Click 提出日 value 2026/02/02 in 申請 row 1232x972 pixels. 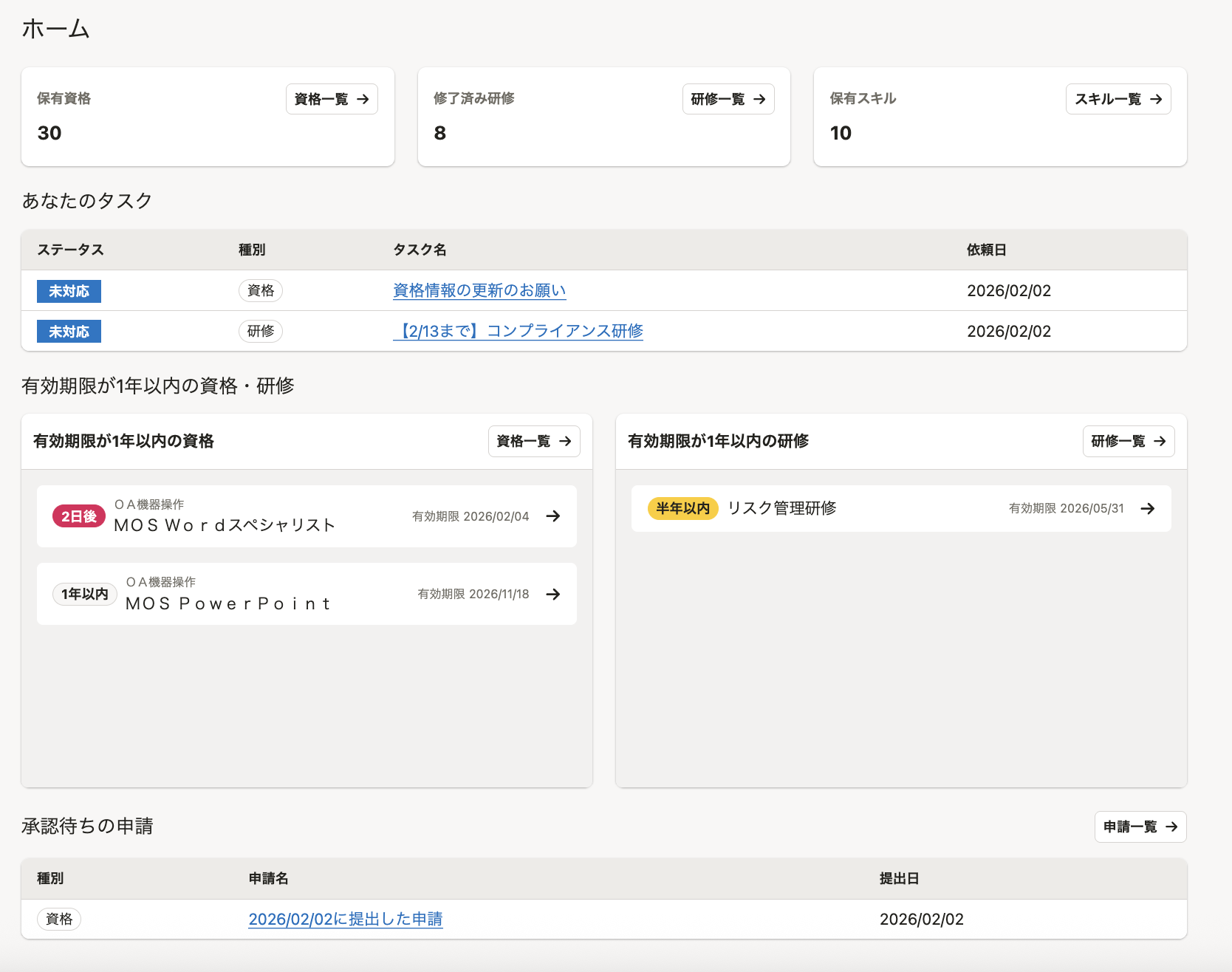(922, 919)
